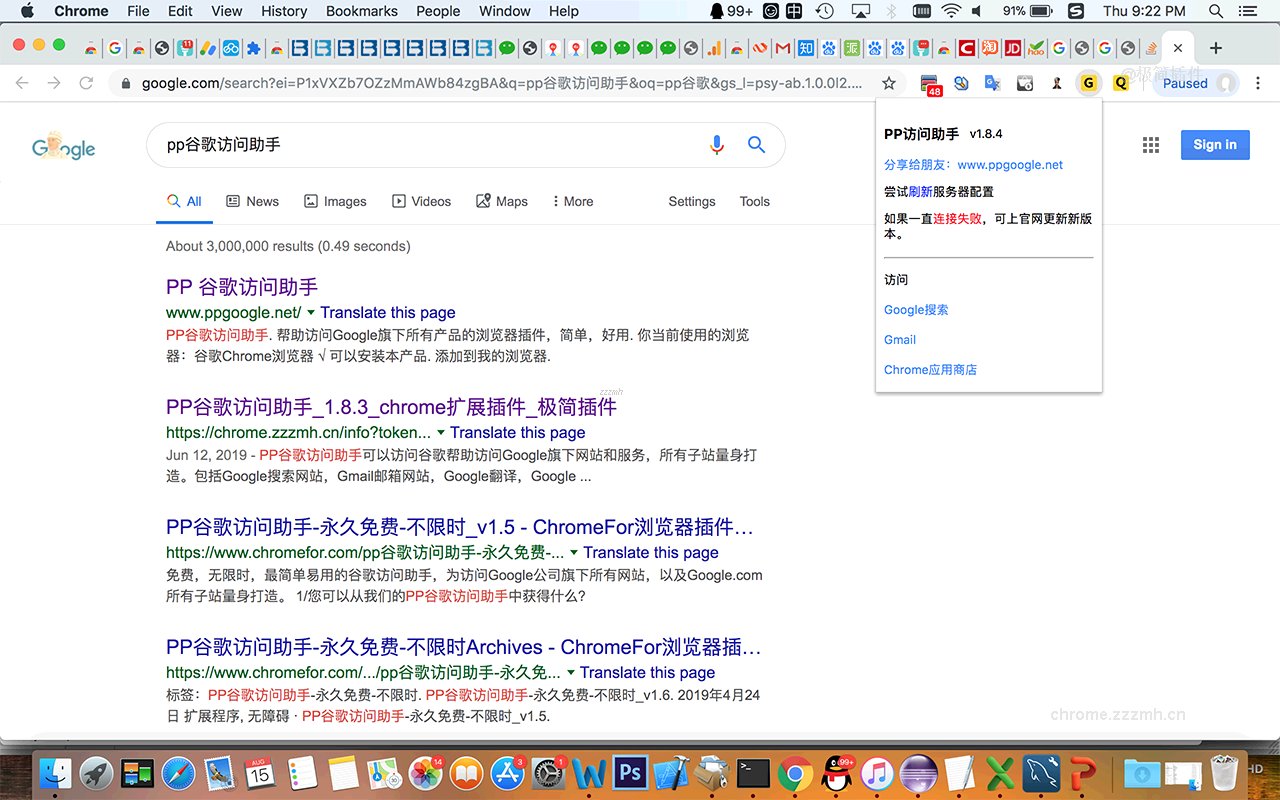Click the Google logo on search page
The image size is (1280, 800).
pyautogui.click(x=63, y=146)
